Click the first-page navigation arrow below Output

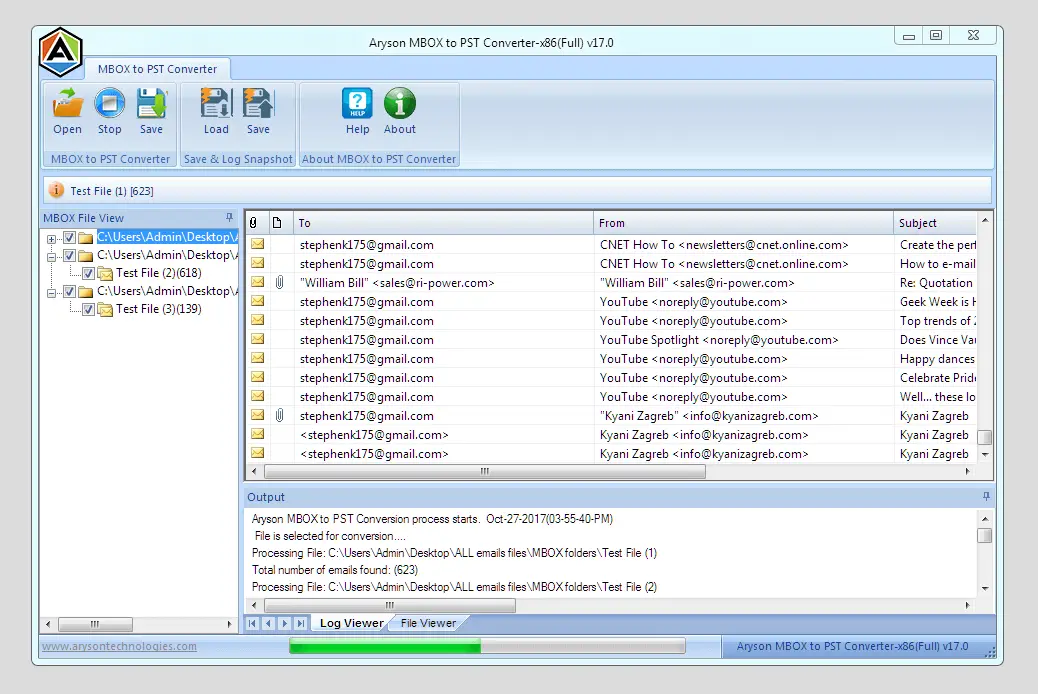[252, 623]
